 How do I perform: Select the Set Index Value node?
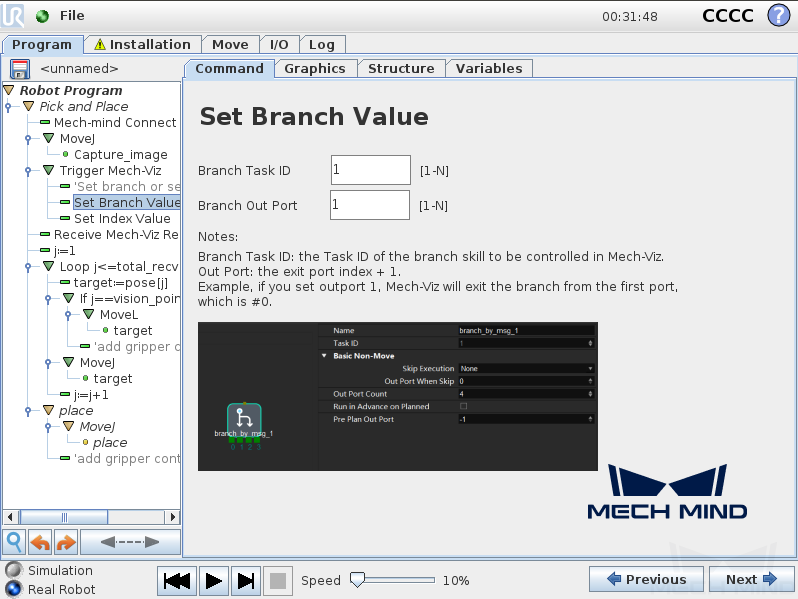coord(122,219)
